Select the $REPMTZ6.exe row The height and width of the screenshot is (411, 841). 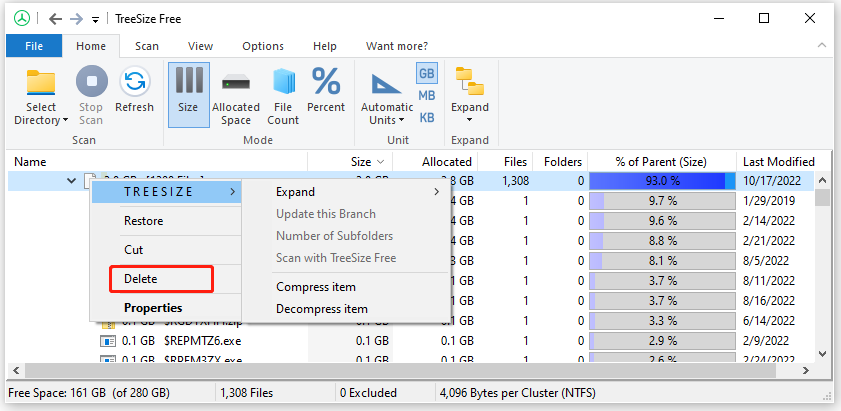[411, 341]
